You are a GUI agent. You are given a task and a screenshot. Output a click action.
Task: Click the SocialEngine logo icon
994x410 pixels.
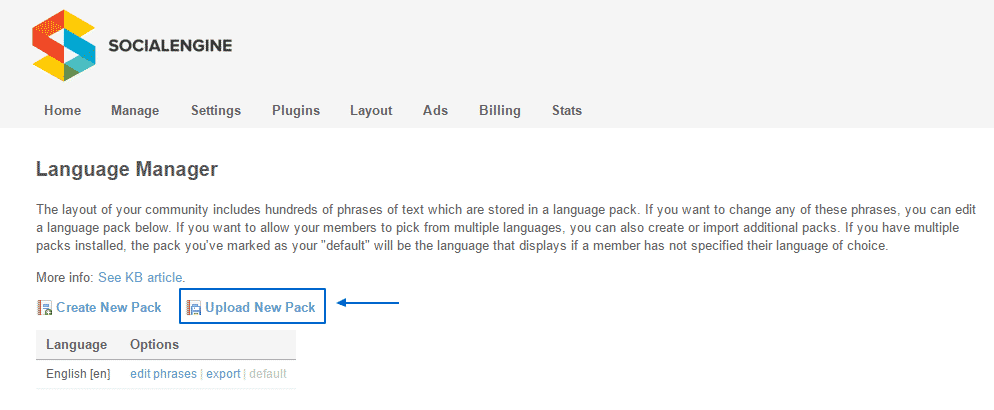coord(64,45)
